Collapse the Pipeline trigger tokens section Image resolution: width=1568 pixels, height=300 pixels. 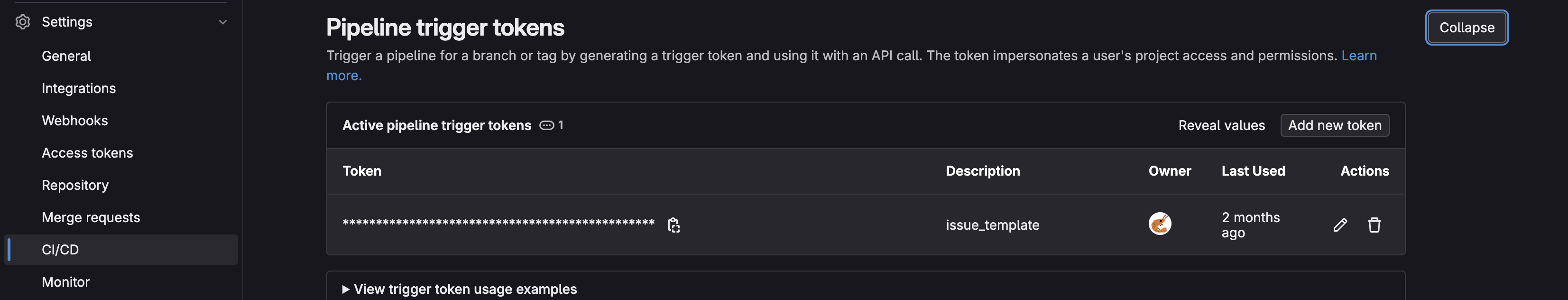click(x=1467, y=28)
